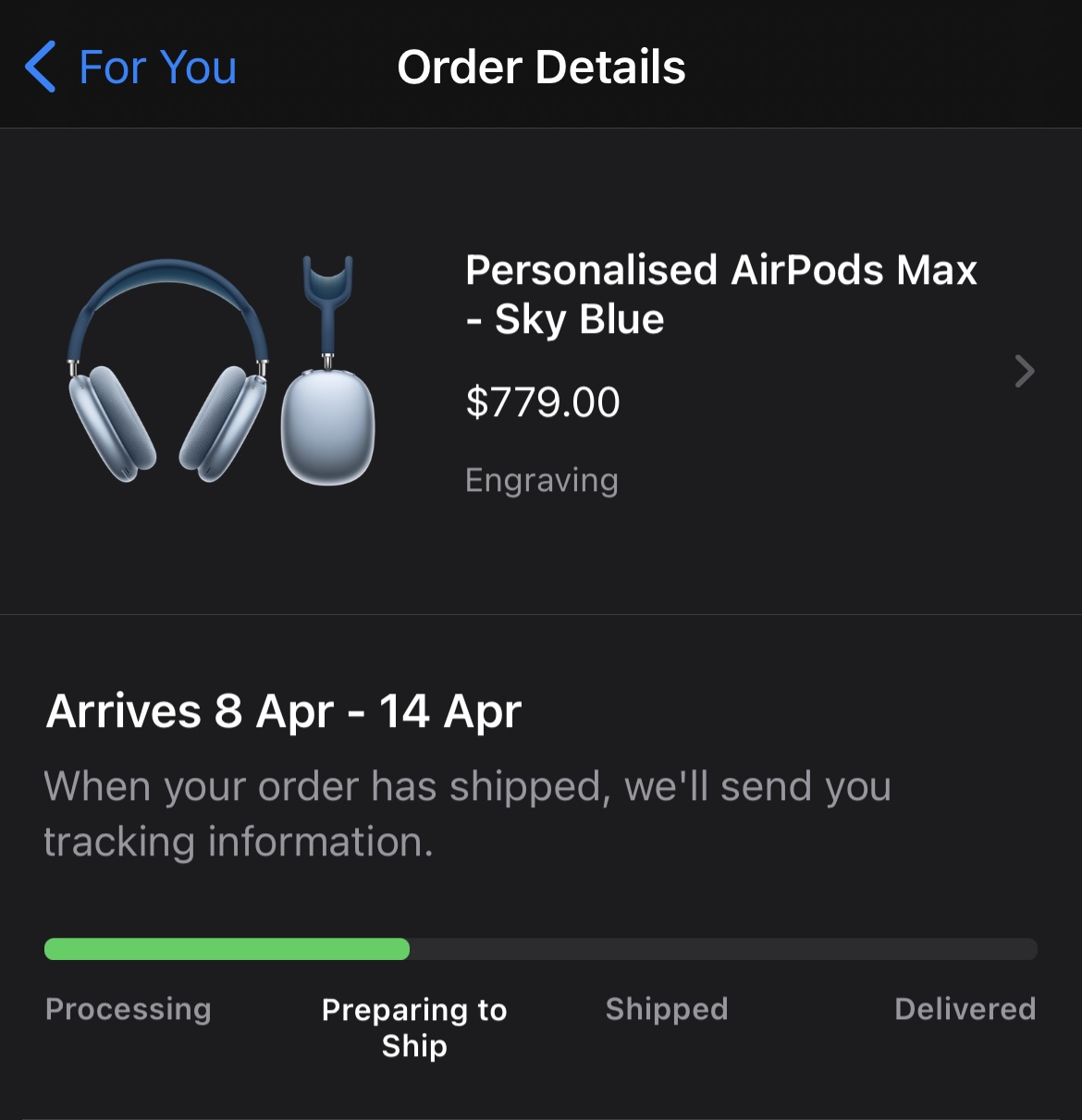The width and height of the screenshot is (1082, 1120).
Task: Select the Processing status step
Action: point(129,1009)
